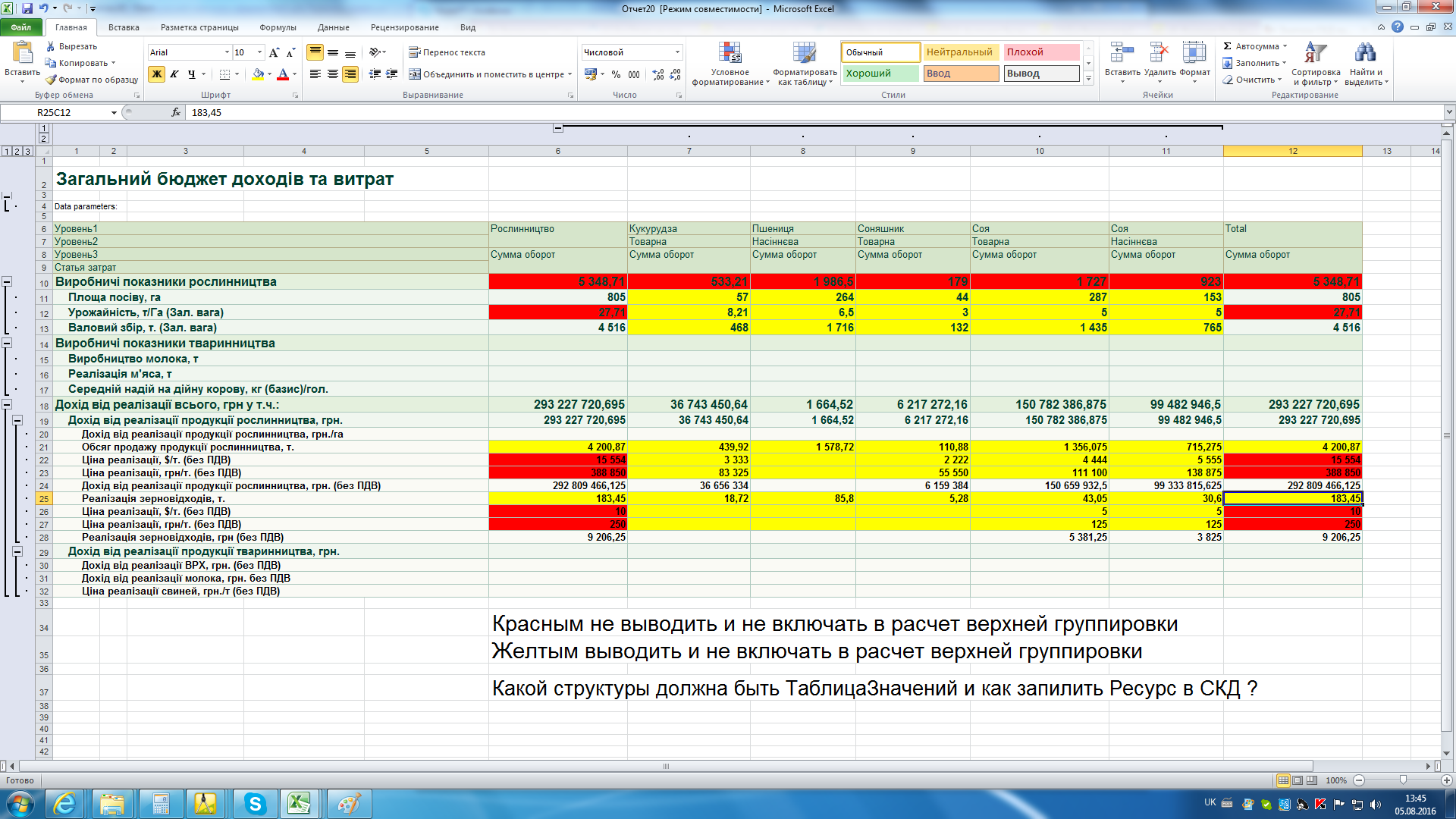Click the text orientation icon
The height and width of the screenshot is (819, 1456).
pyautogui.click(x=375, y=52)
